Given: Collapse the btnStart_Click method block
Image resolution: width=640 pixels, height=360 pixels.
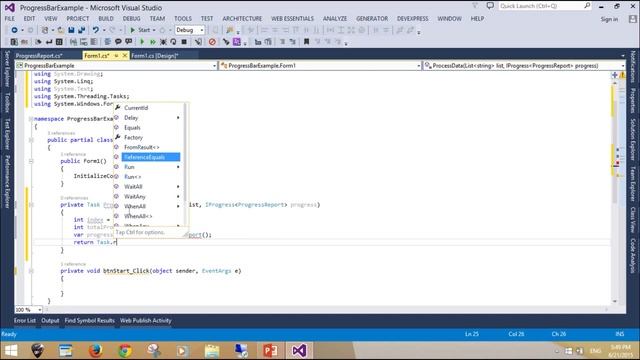Looking at the screenshot, I should pyautogui.click(x=31, y=271).
